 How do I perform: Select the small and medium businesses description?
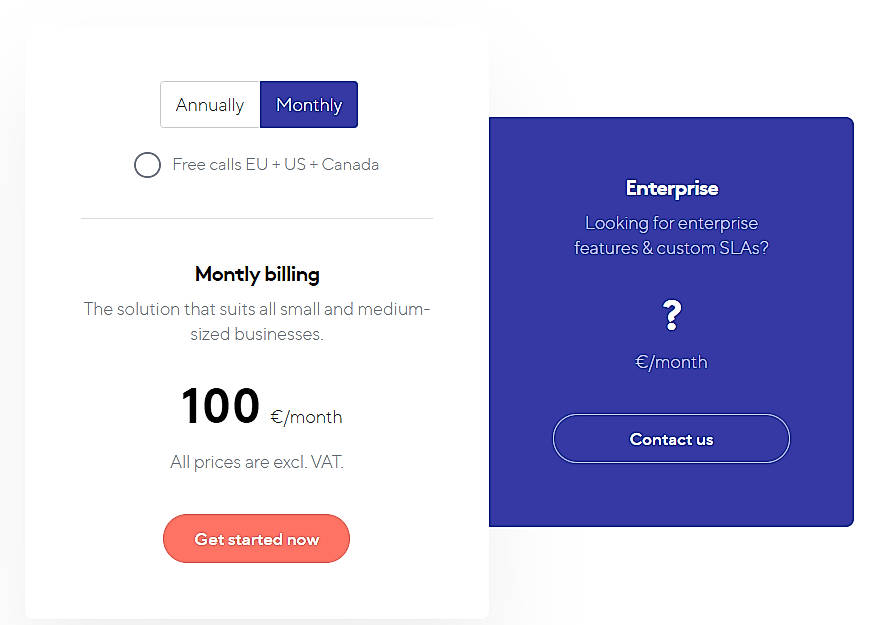[256, 322]
